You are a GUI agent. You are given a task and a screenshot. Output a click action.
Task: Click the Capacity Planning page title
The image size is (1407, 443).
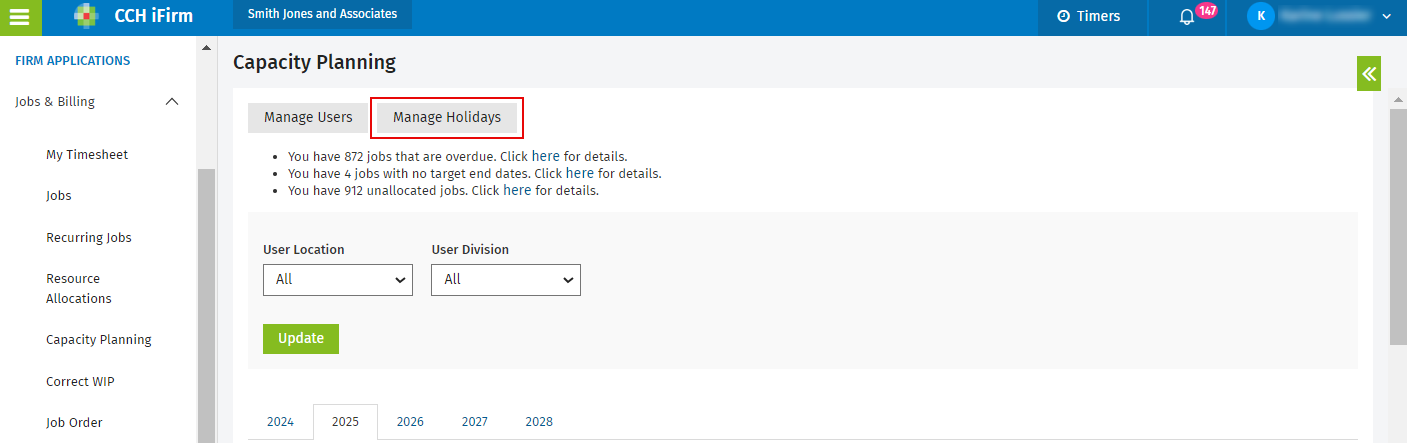[x=314, y=62]
